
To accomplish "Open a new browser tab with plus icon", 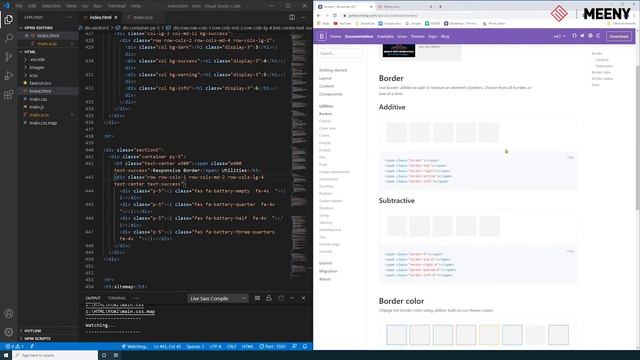I will pyautogui.click(x=440, y=7).
